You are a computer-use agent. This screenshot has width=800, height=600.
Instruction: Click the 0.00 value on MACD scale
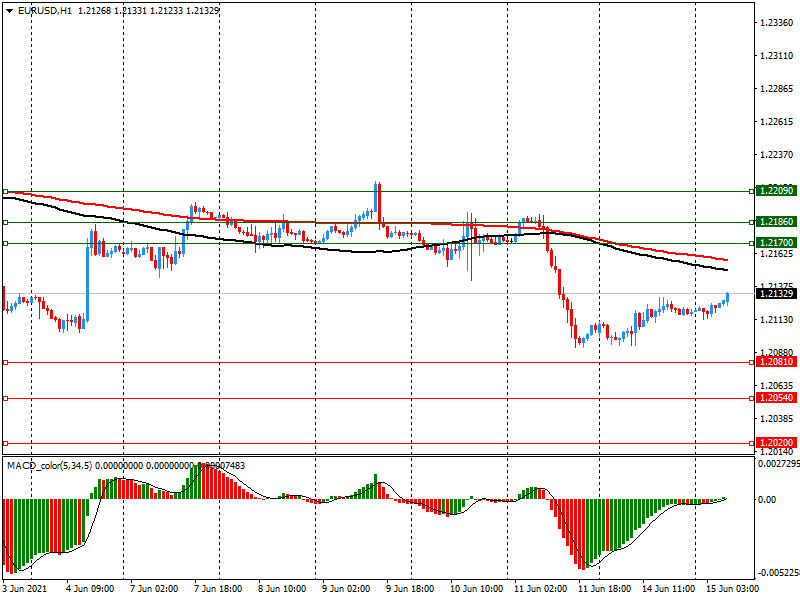tap(770, 499)
